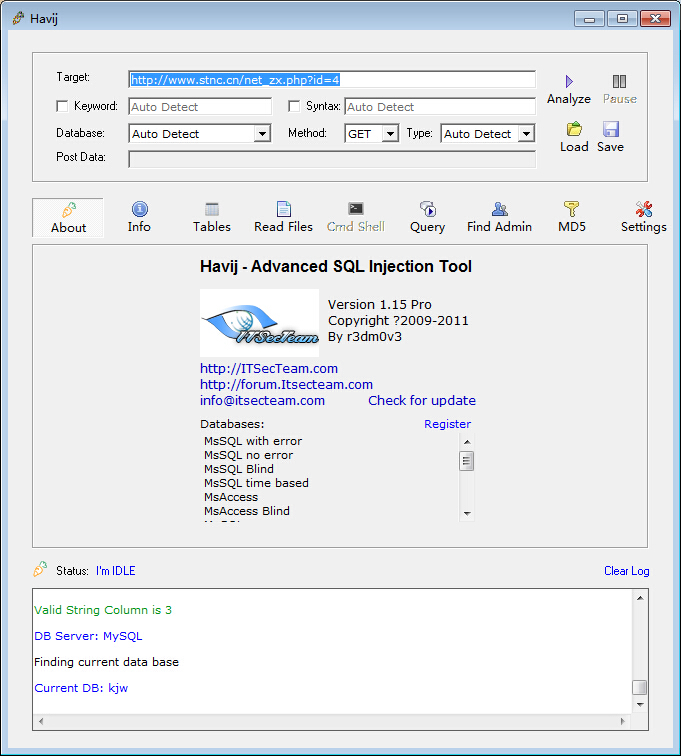Image resolution: width=681 pixels, height=756 pixels.
Task: Click the Analyze play icon
Action: [x=569, y=81]
